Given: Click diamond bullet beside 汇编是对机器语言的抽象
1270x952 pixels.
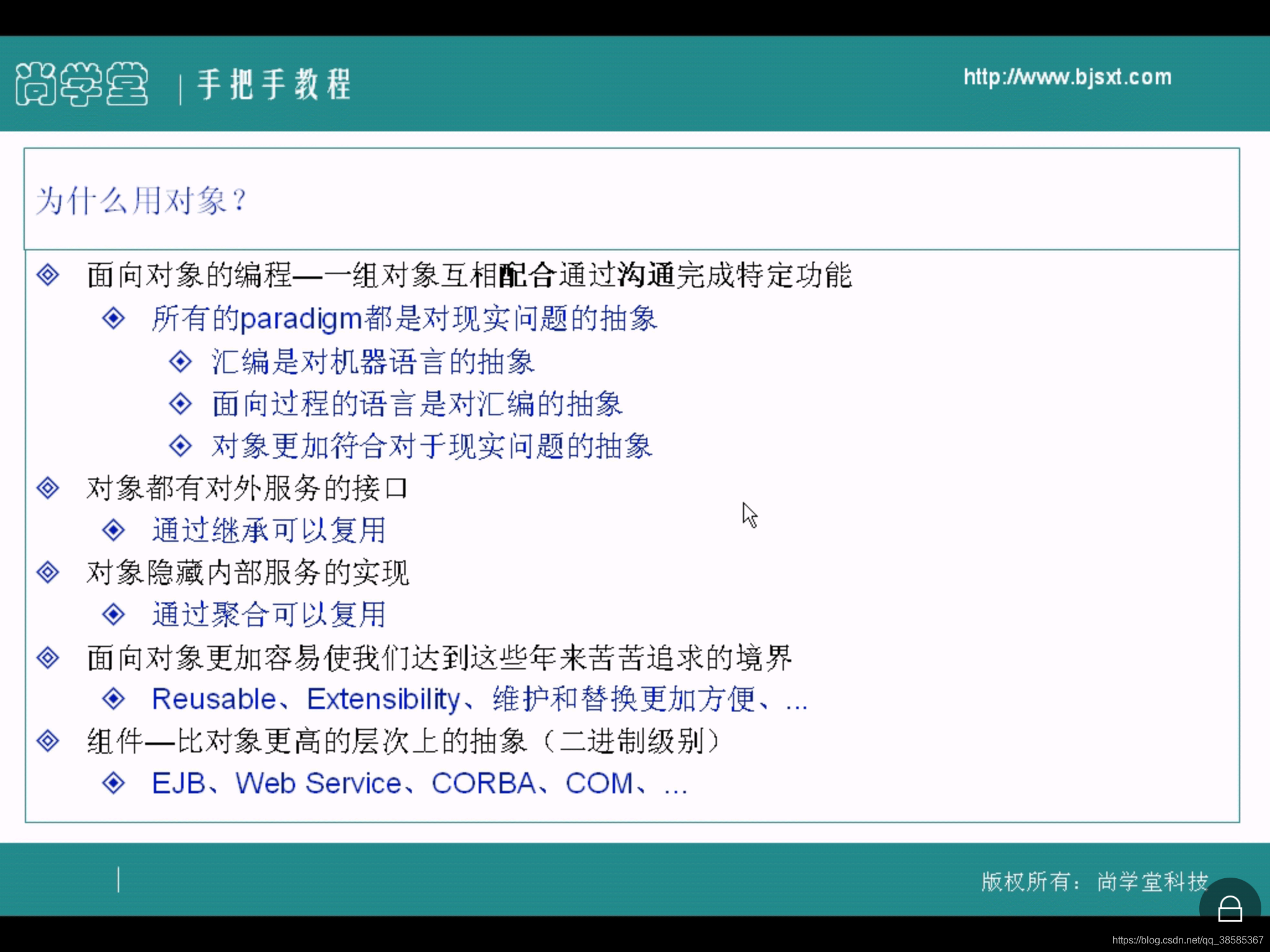Looking at the screenshot, I should click(180, 361).
